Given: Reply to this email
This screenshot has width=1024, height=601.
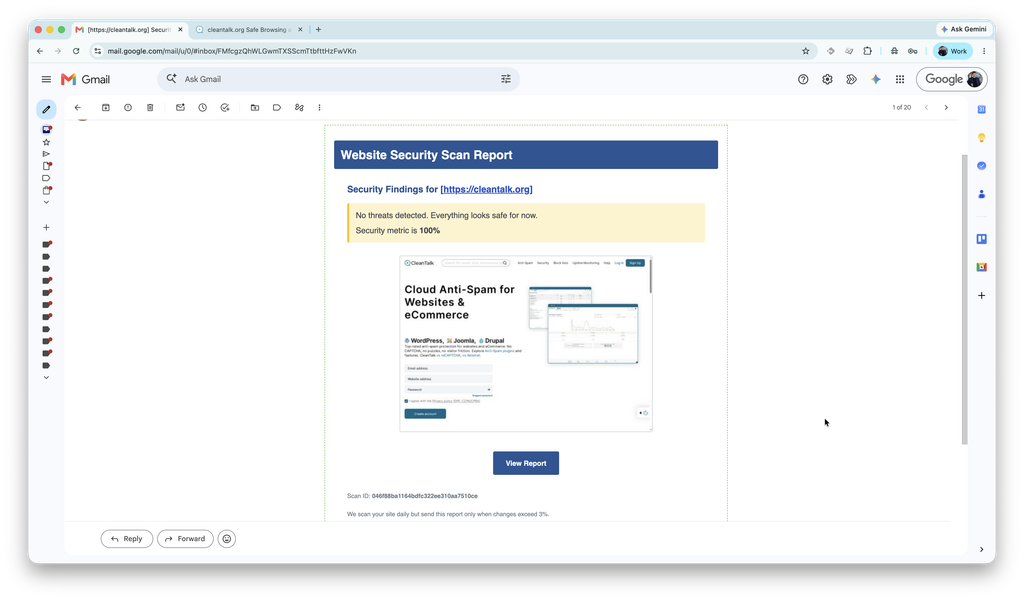Looking at the screenshot, I should point(127,539).
